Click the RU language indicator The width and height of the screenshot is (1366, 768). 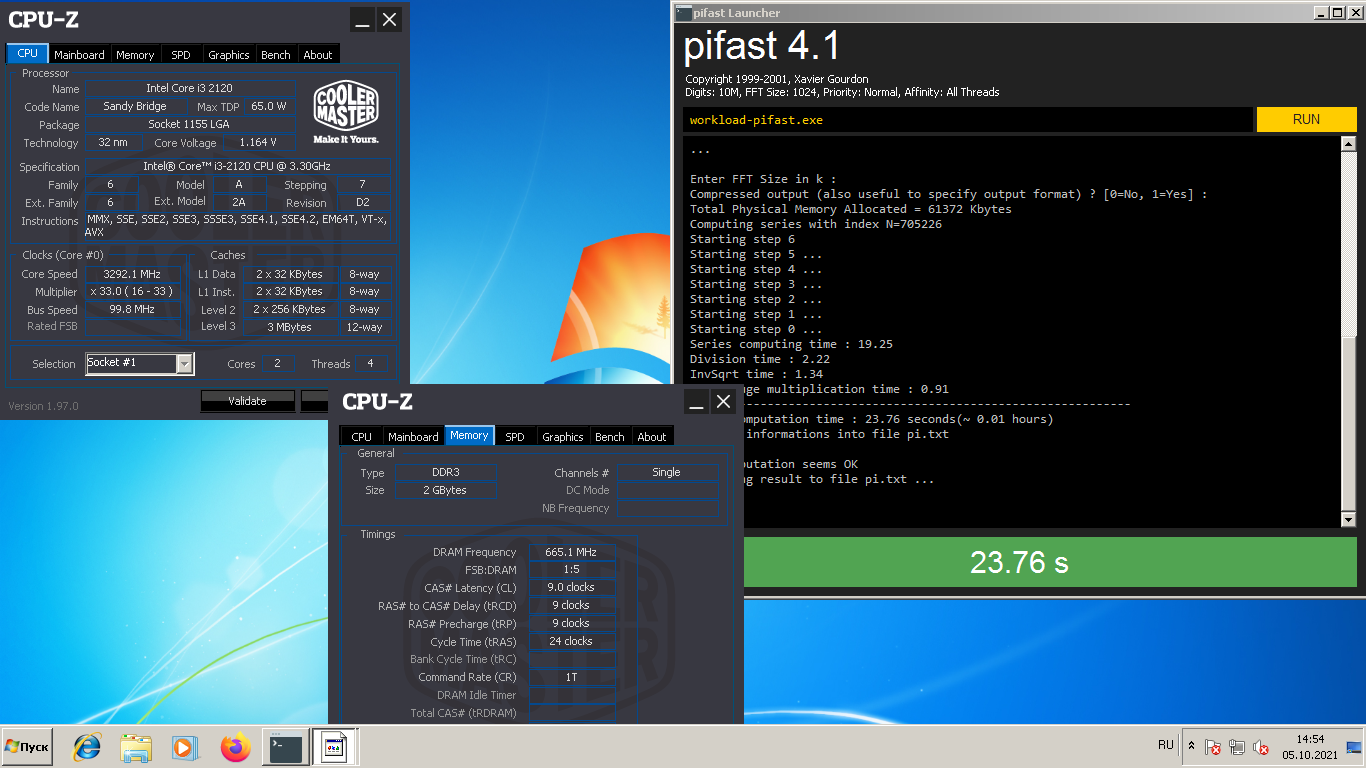1165,746
